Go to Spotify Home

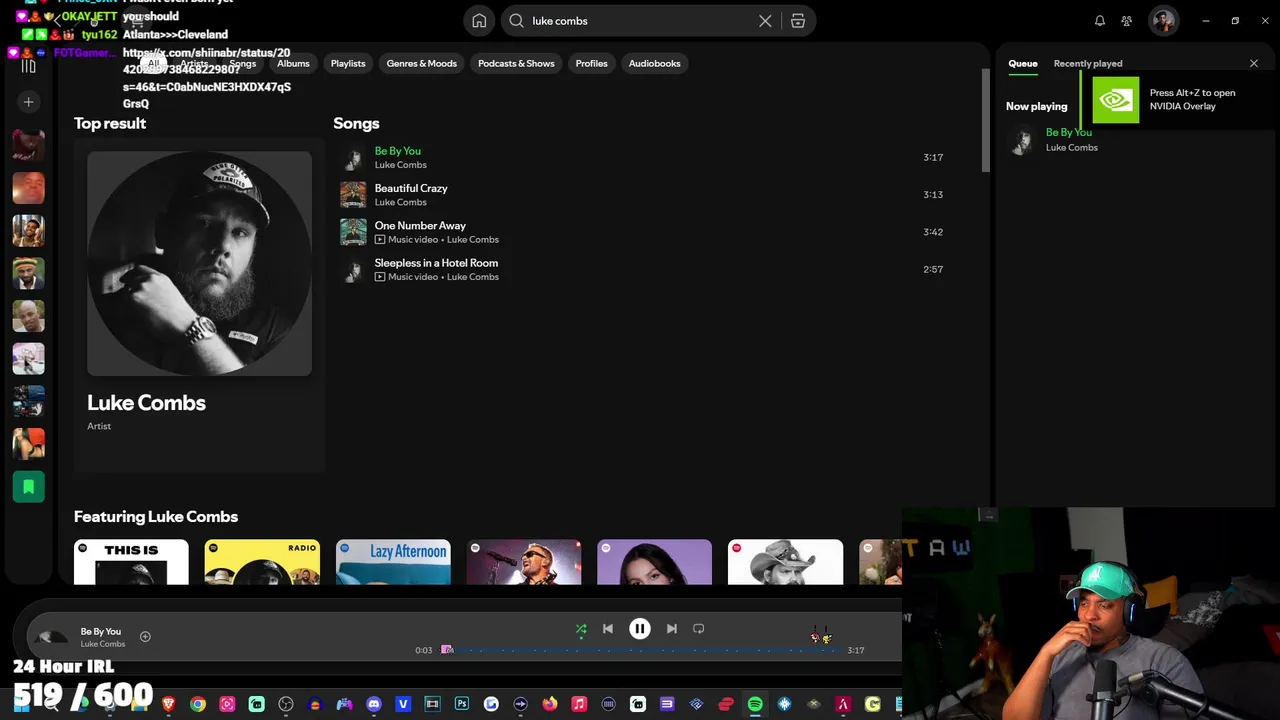tap(479, 21)
